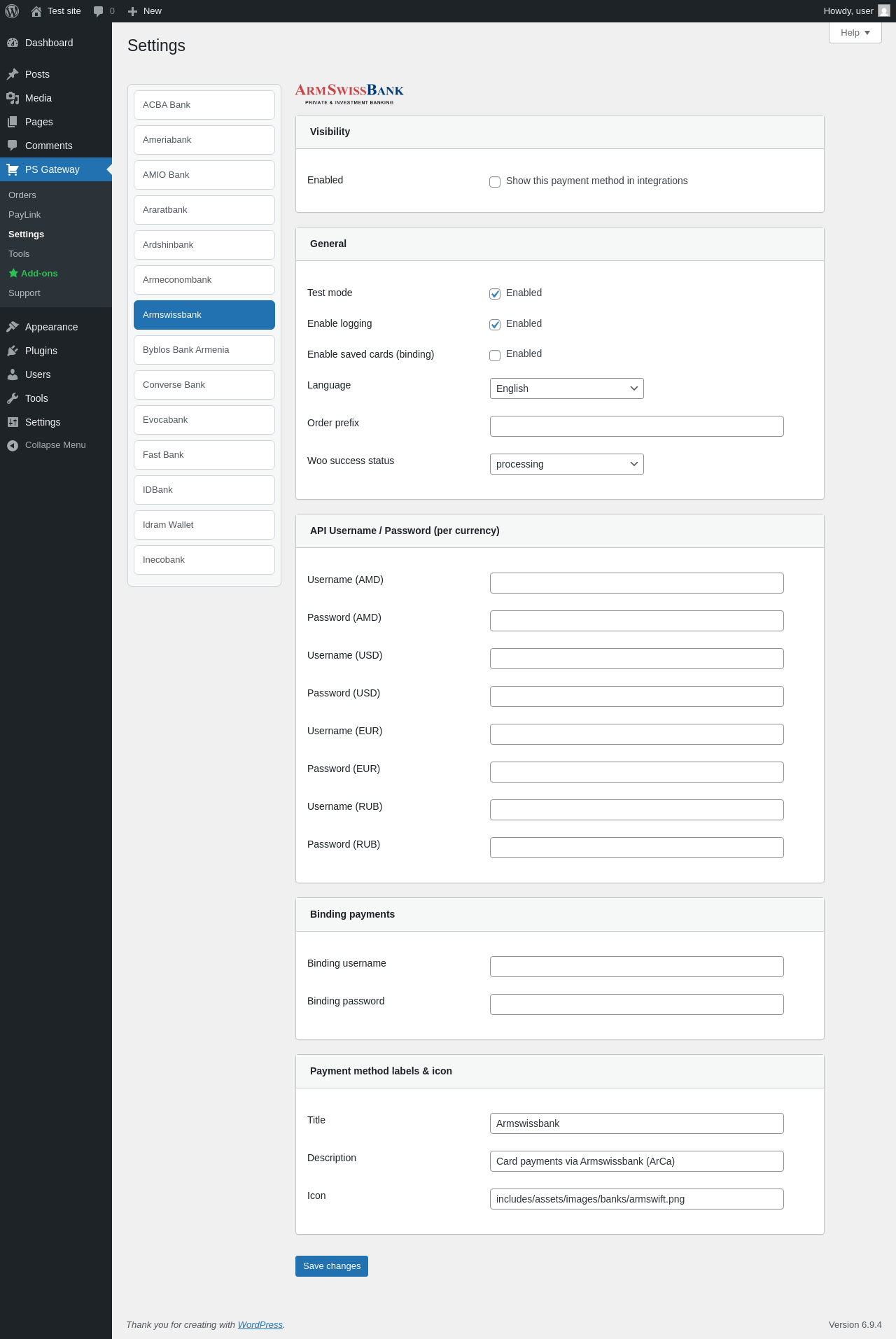
Task: Enable saved cards binding checkbox
Action: pos(495,355)
